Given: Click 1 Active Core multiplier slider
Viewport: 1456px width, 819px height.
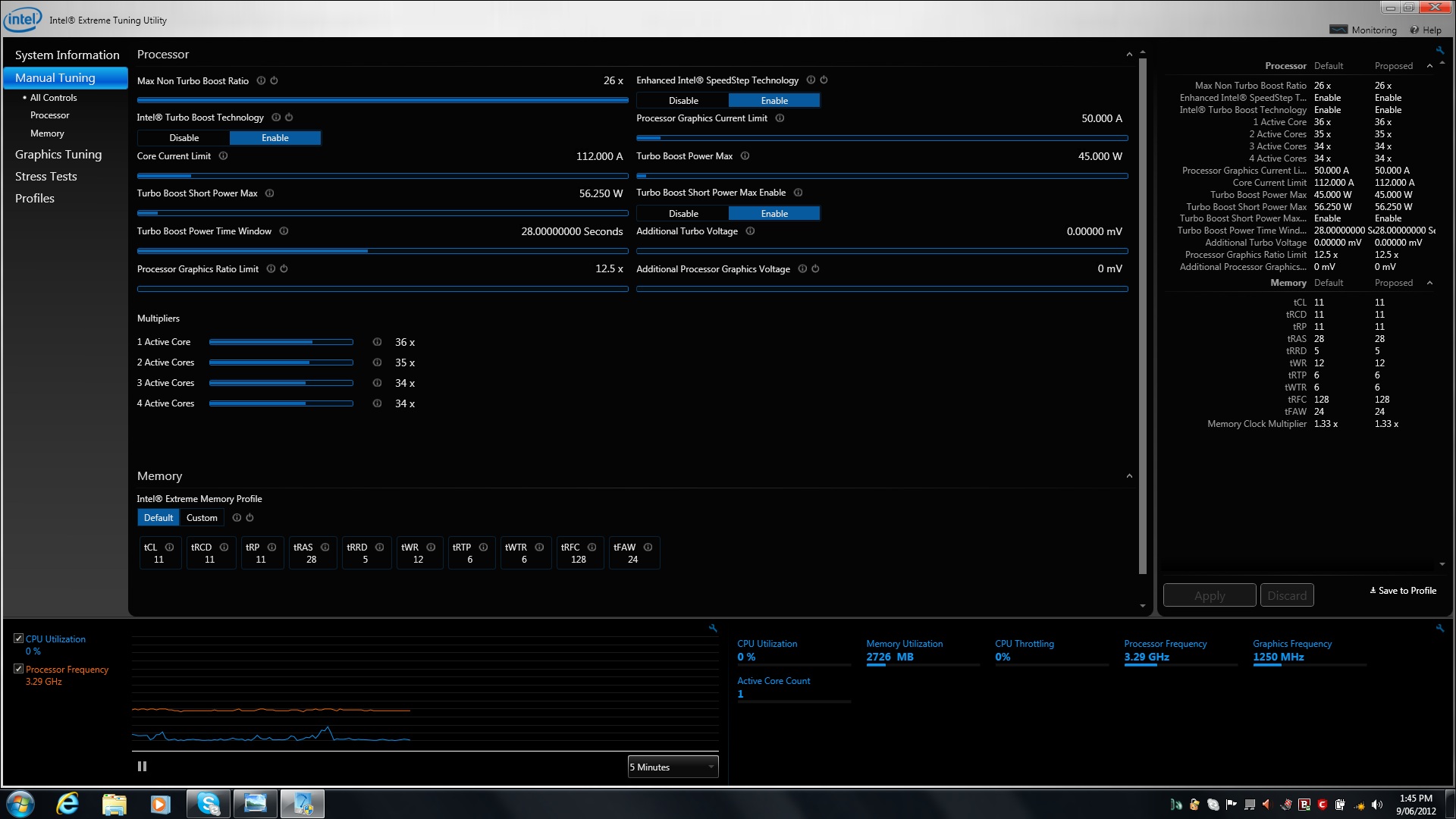Looking at the screenshot, I should click(281, 342).
